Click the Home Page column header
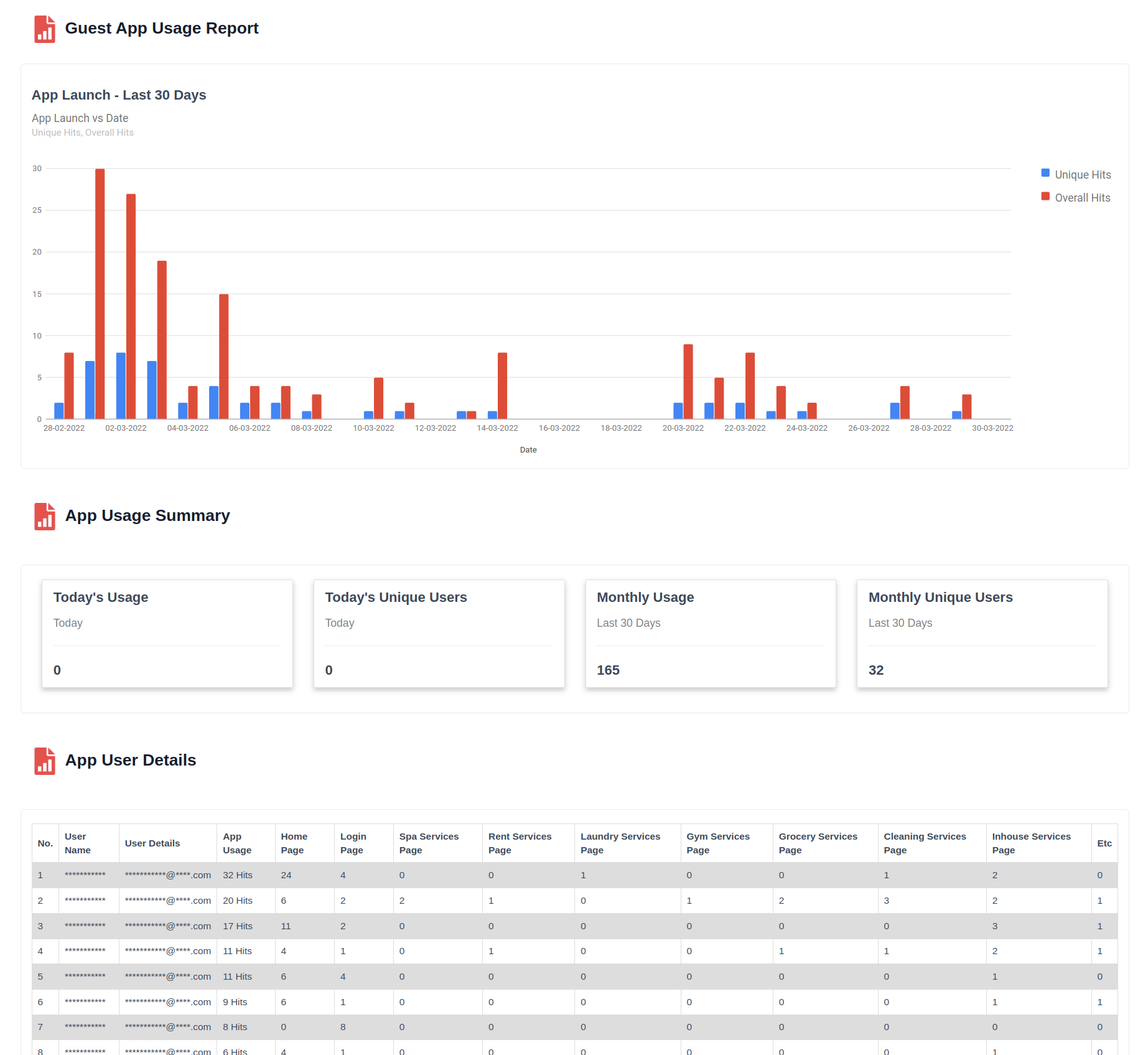The image size is (1148, 1055). coord(294,843)
